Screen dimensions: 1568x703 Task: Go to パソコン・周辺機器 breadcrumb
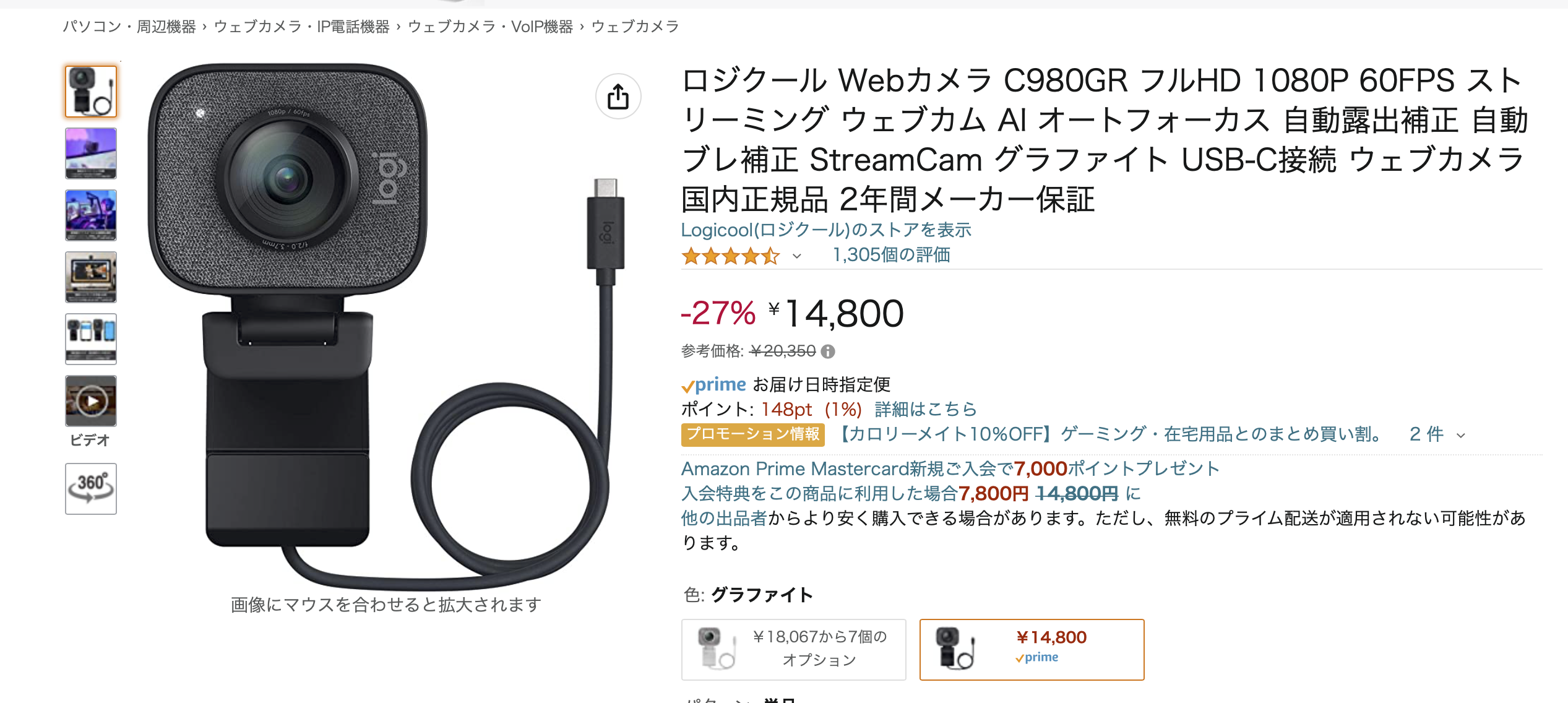coord(129,27)
